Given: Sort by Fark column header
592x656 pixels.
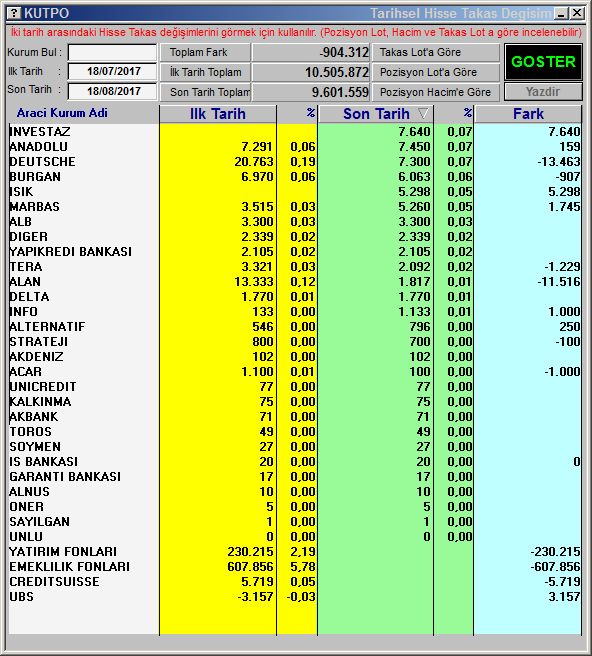Looking at the screenshot, I should (x=528, y=114).
